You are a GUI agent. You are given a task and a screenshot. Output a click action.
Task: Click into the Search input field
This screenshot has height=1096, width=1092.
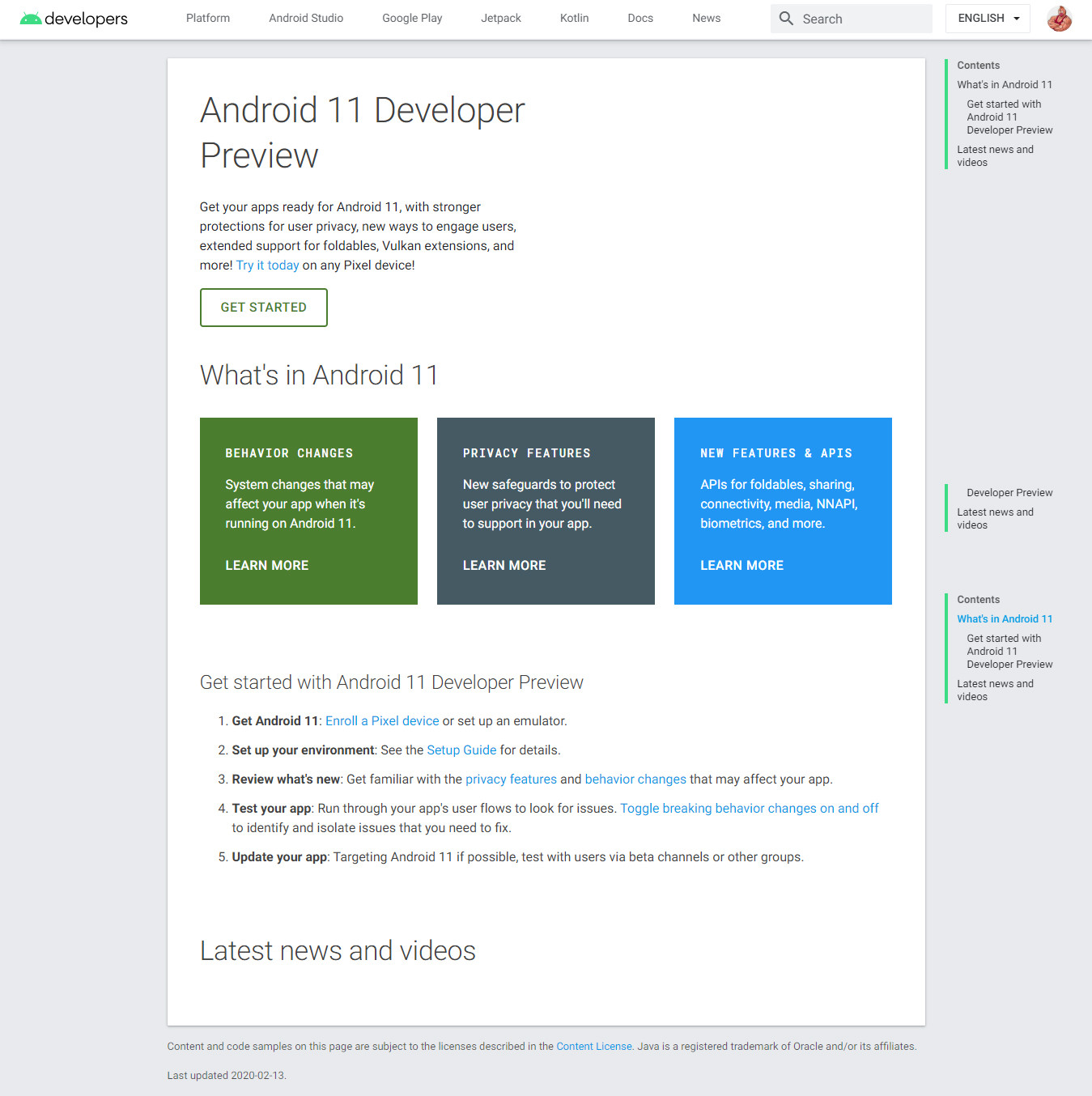tap(852, 19)
